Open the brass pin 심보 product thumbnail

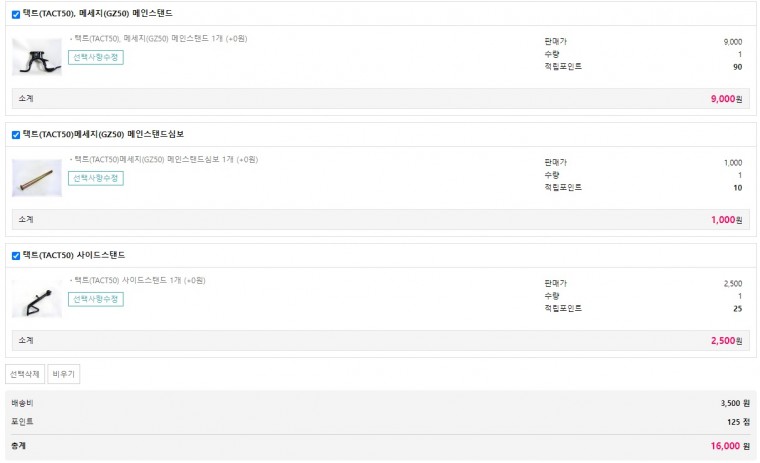click(37, 178)
